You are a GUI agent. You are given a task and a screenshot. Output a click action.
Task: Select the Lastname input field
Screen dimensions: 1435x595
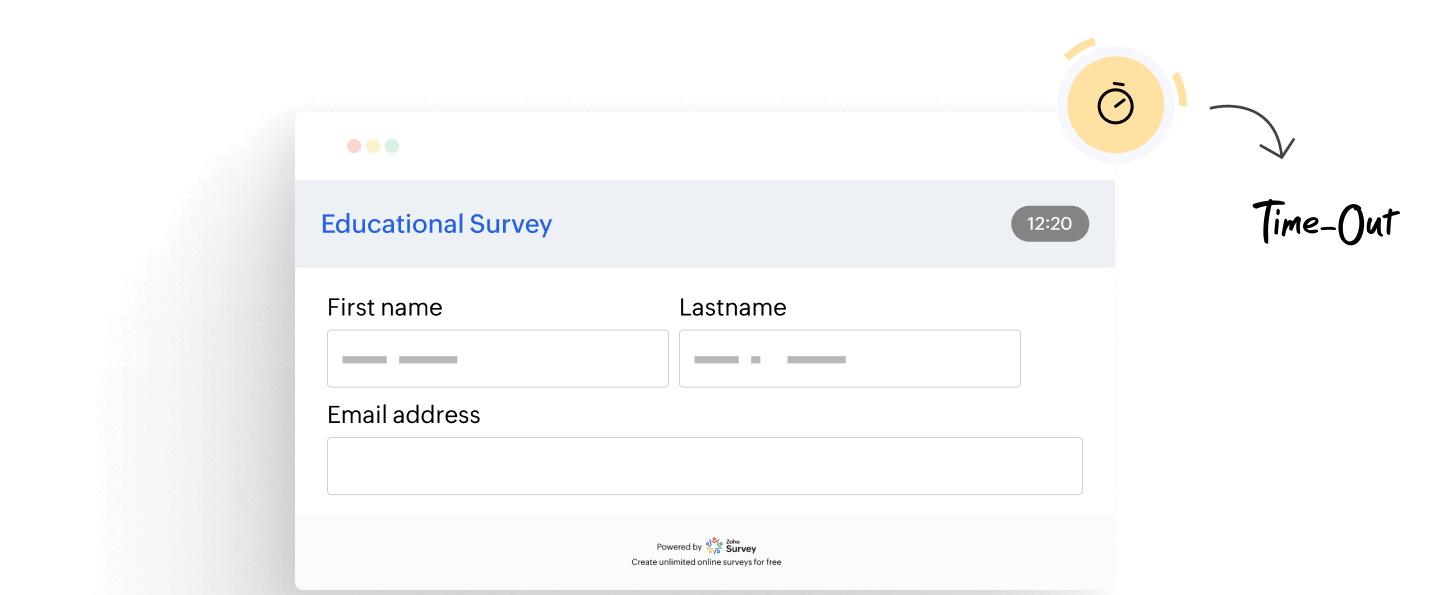point(849,358)
